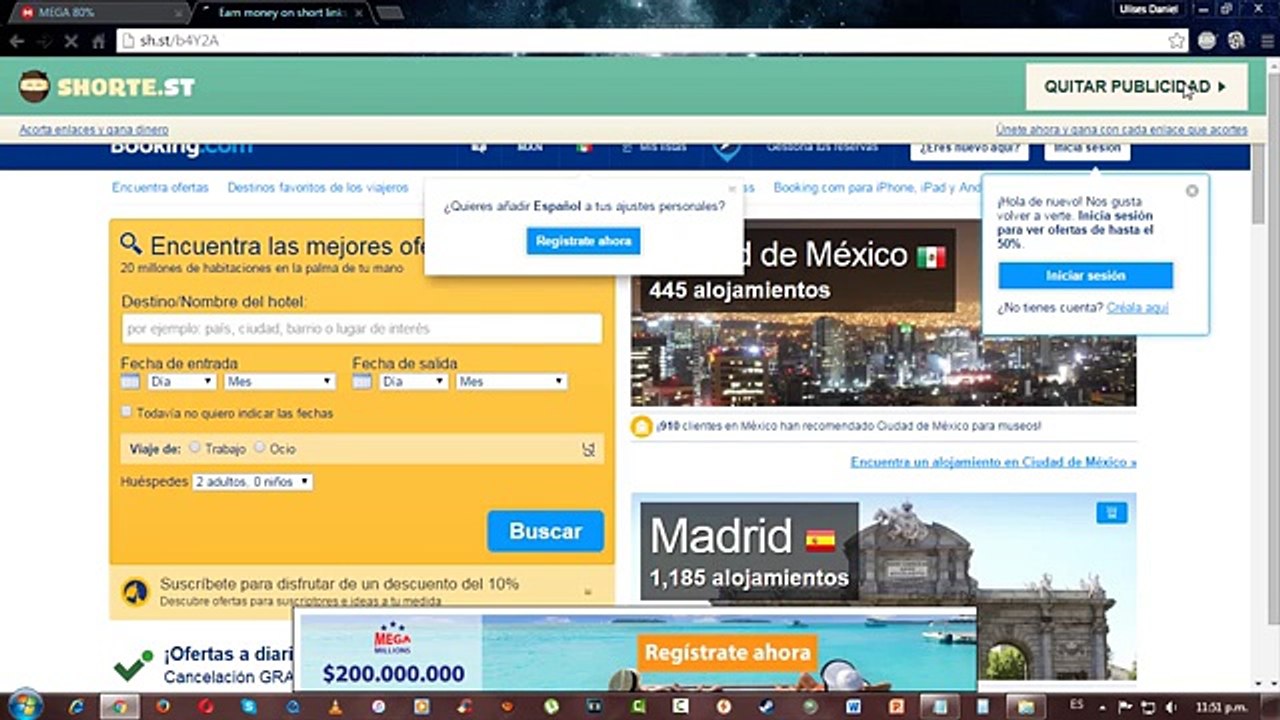Expand the Huéspedes 2 adultos dropdown
The image size is (1280, 720).
click(252, 482)
